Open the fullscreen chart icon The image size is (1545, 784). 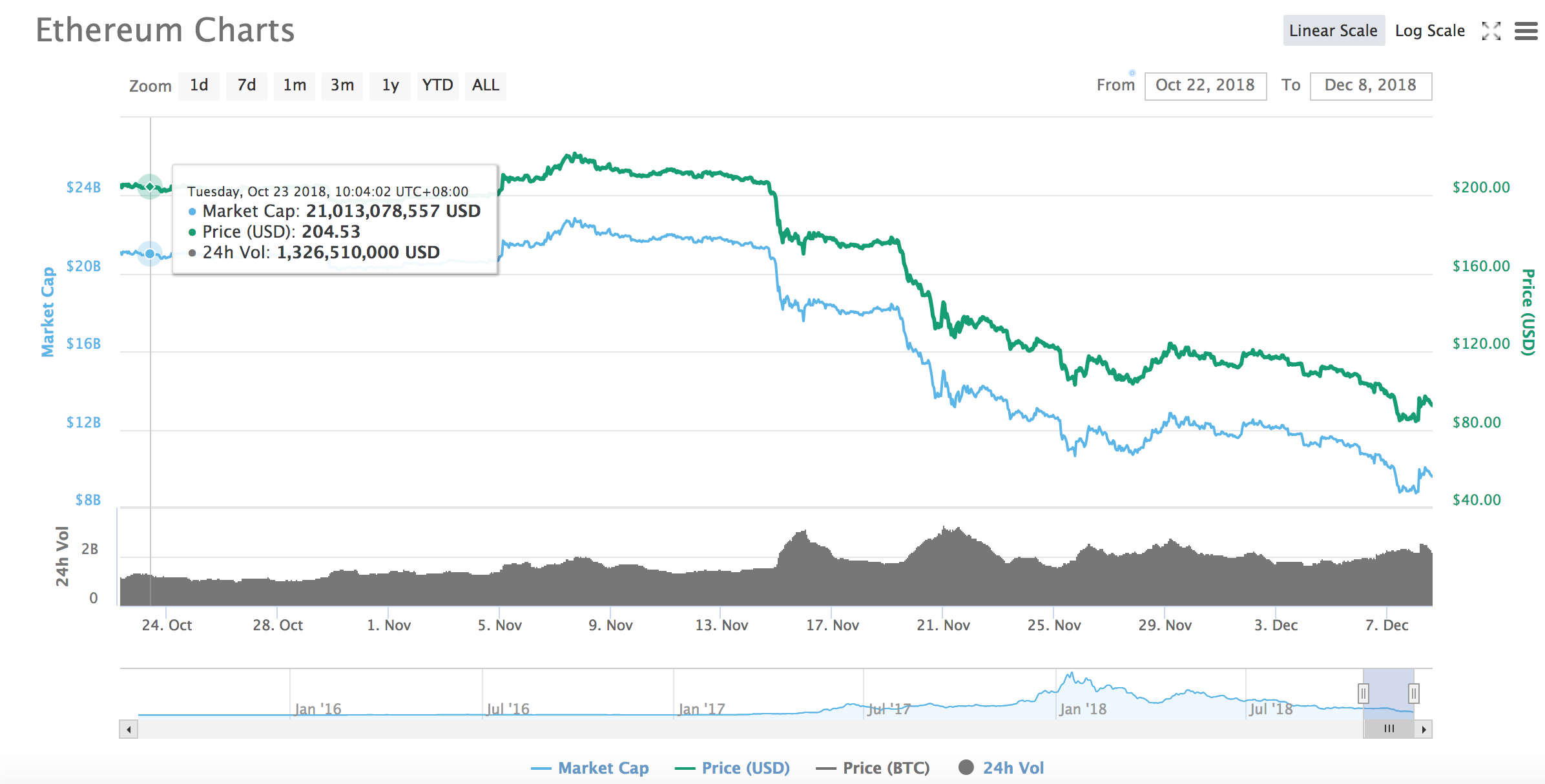pyautogui.click(x=1491, y=31)
